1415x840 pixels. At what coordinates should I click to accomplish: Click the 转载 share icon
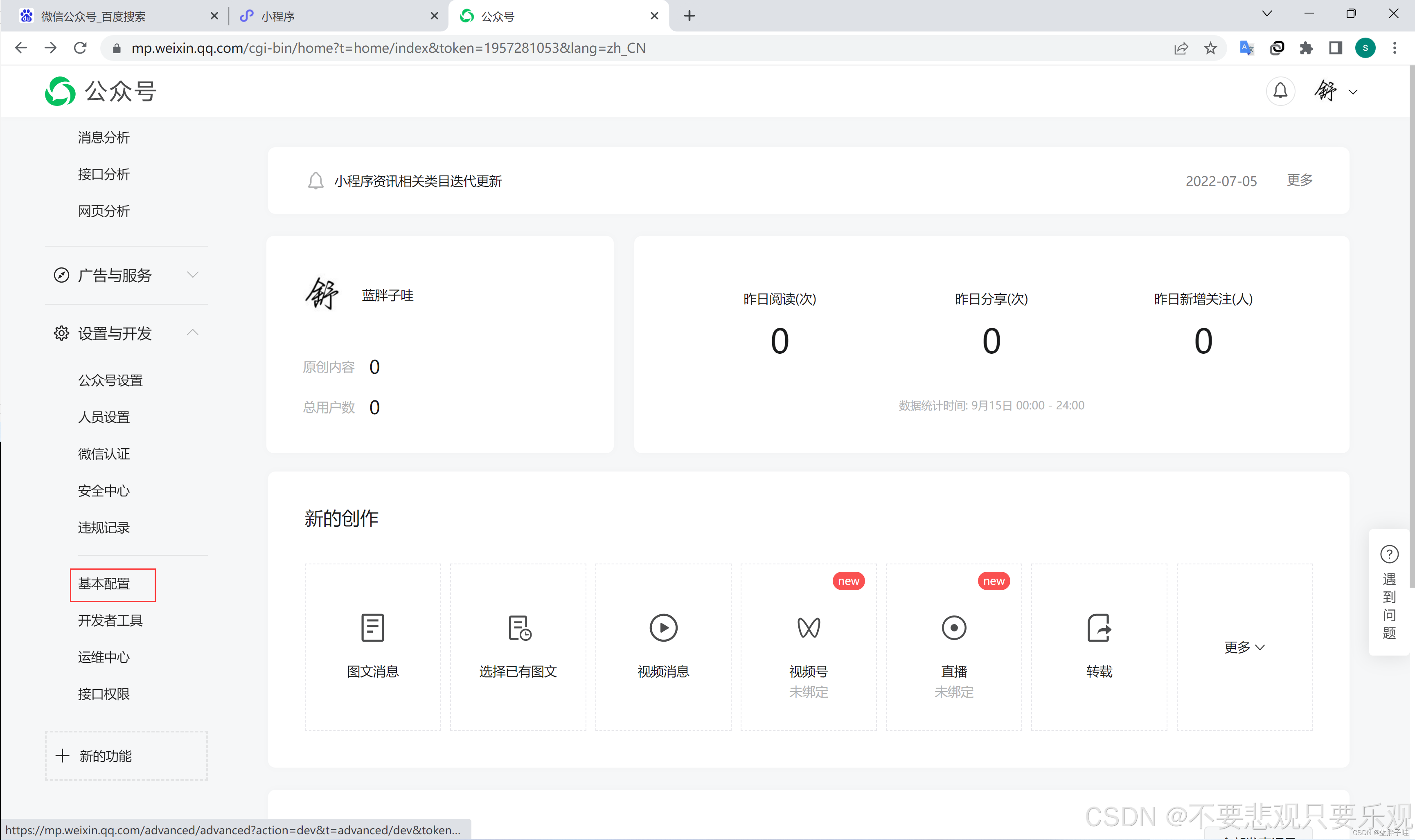[x=1098, y=628]
